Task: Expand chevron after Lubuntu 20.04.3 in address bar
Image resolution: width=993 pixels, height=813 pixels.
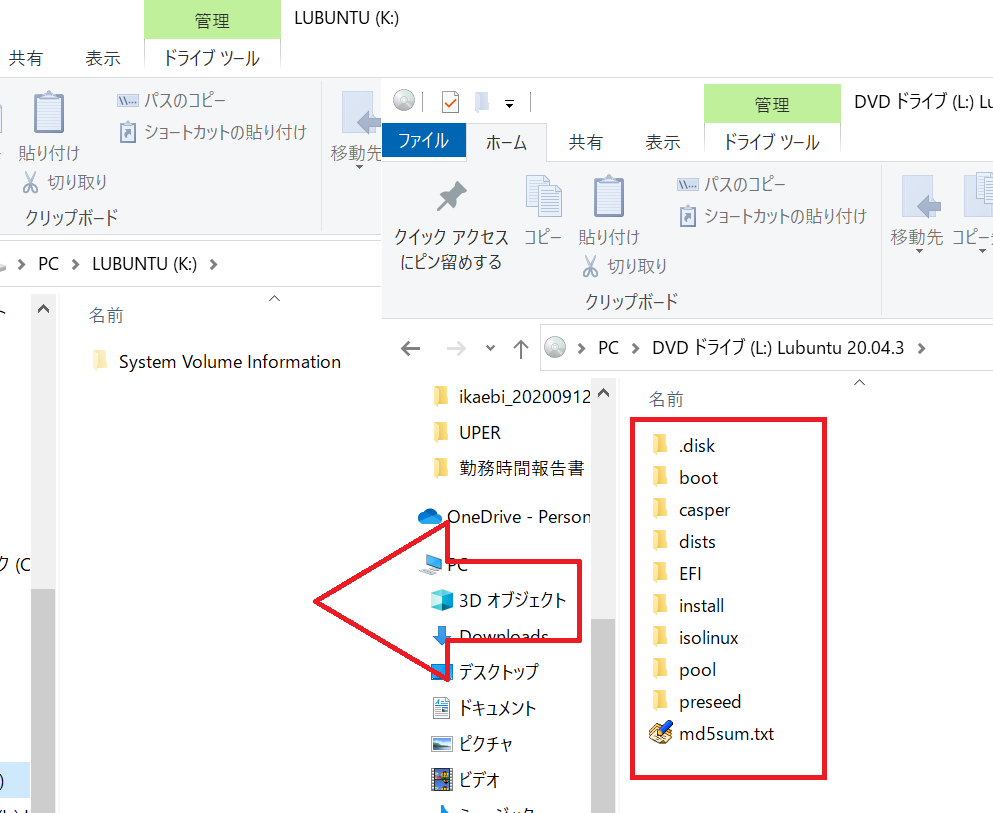Action: pos(921,348)
